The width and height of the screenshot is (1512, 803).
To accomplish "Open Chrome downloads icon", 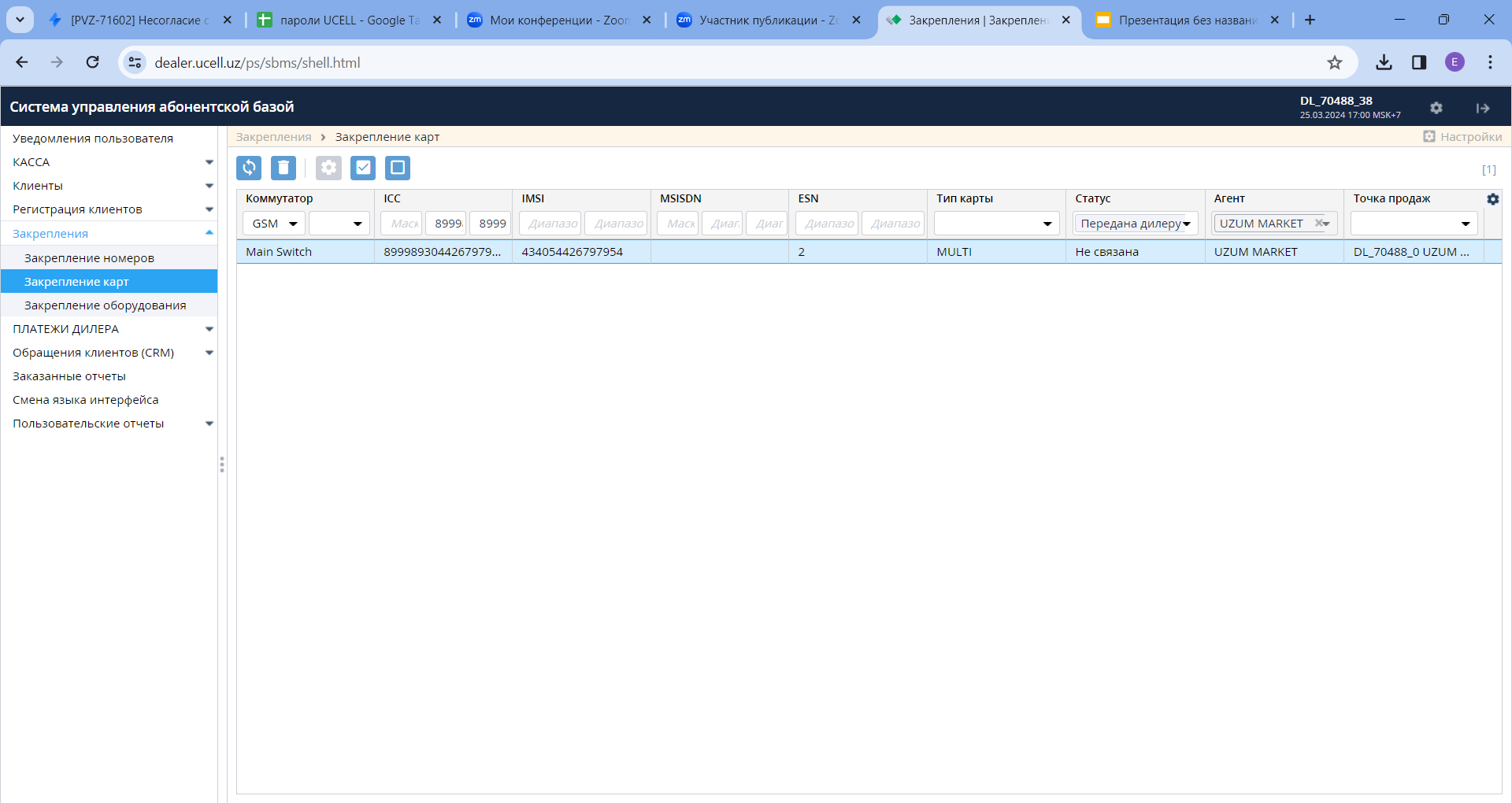I will click(1384, 63).
